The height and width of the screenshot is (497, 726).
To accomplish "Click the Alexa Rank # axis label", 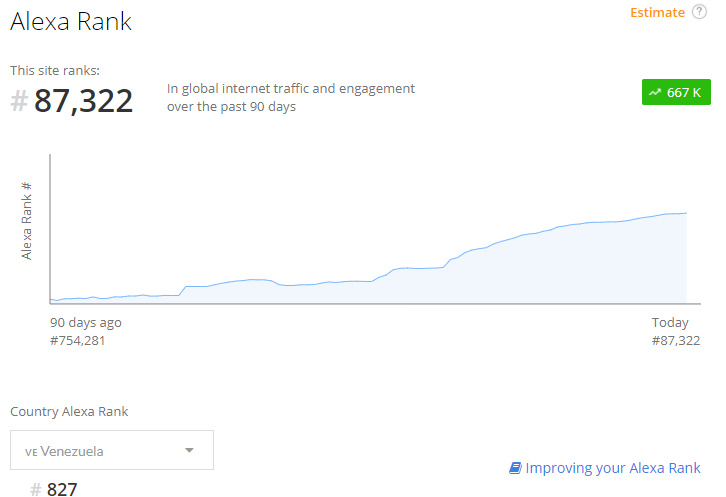I will click(26, 221).
